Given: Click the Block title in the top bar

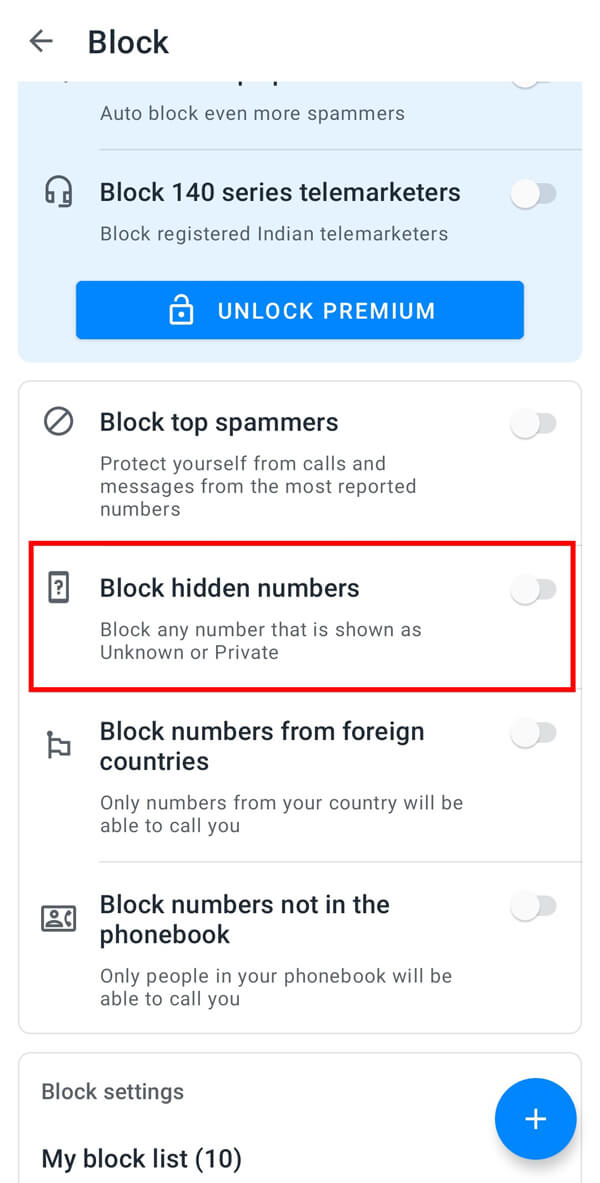Looking at the screenshot, I should pos(128,41).
